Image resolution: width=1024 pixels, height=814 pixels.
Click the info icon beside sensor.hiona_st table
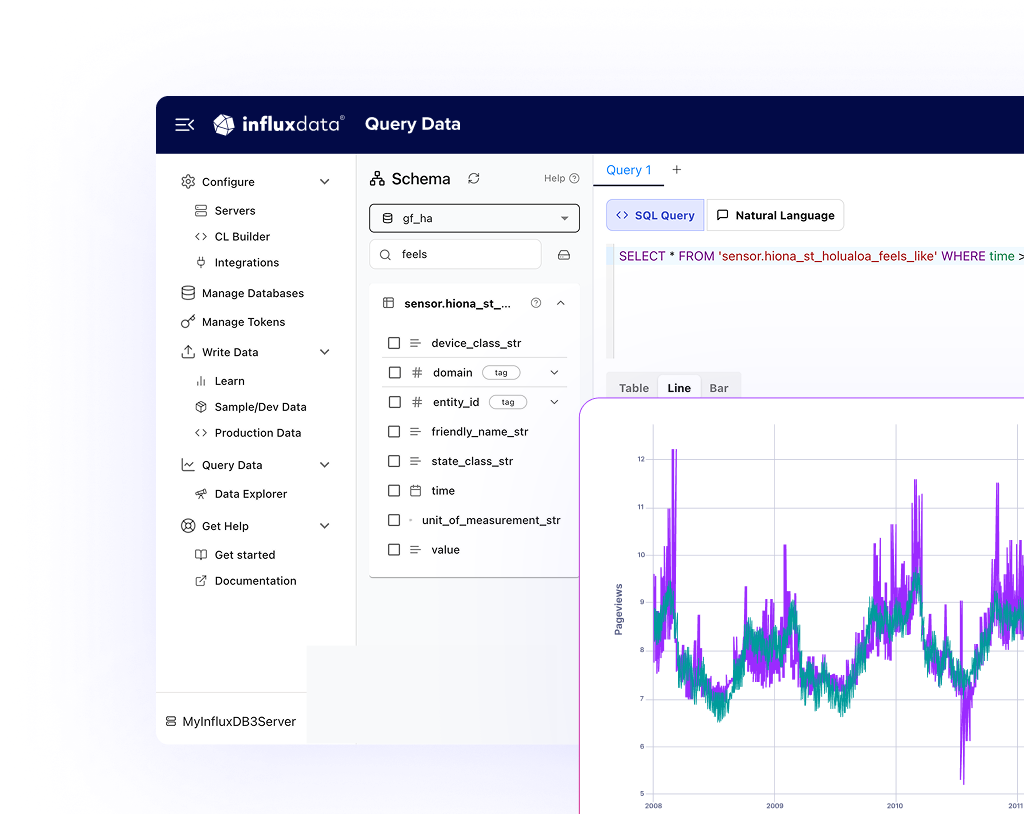536,302
